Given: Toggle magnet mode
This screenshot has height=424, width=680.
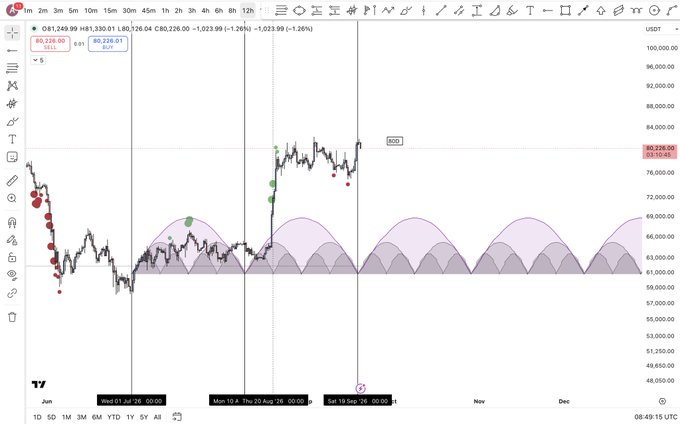Looking at the screenshot, I should click(x=12, y=222).
